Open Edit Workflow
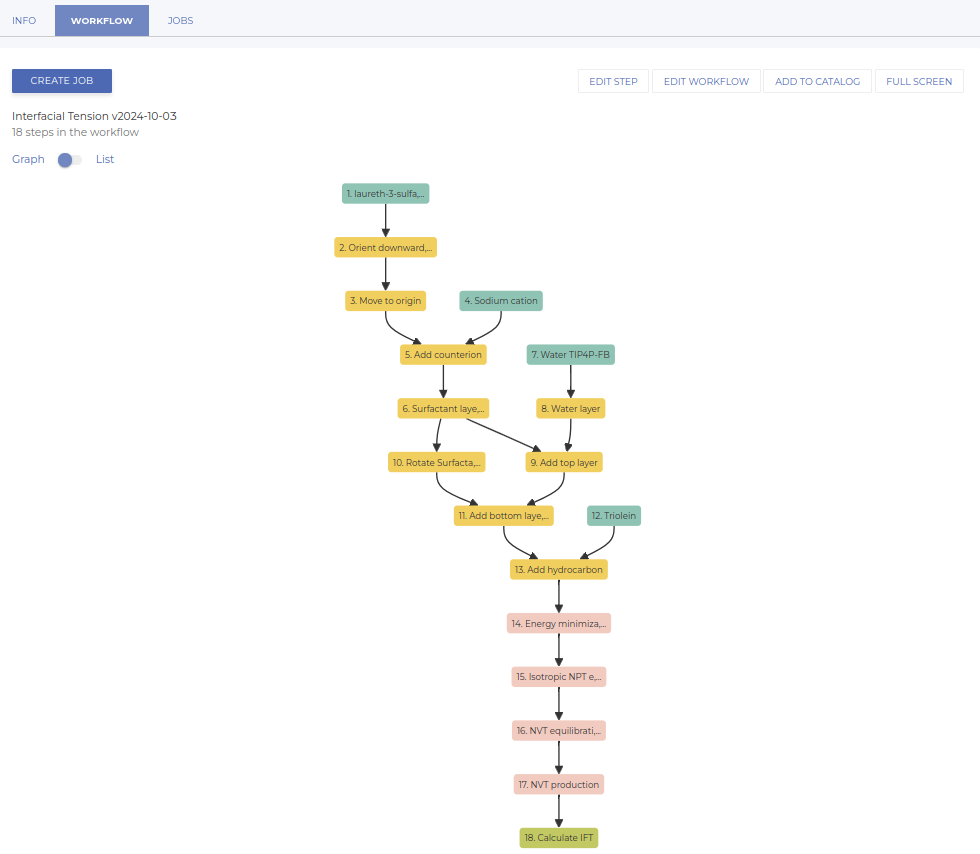980x854 pixels. [706, 81]
